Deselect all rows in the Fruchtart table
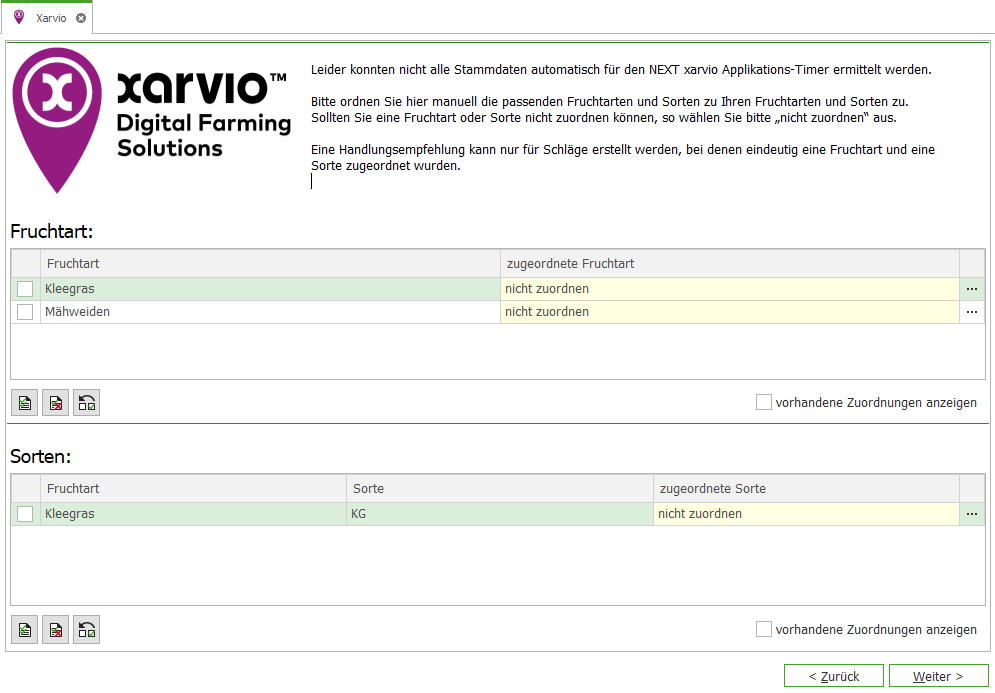The image size is (995, 693). (x=55, y=402)
